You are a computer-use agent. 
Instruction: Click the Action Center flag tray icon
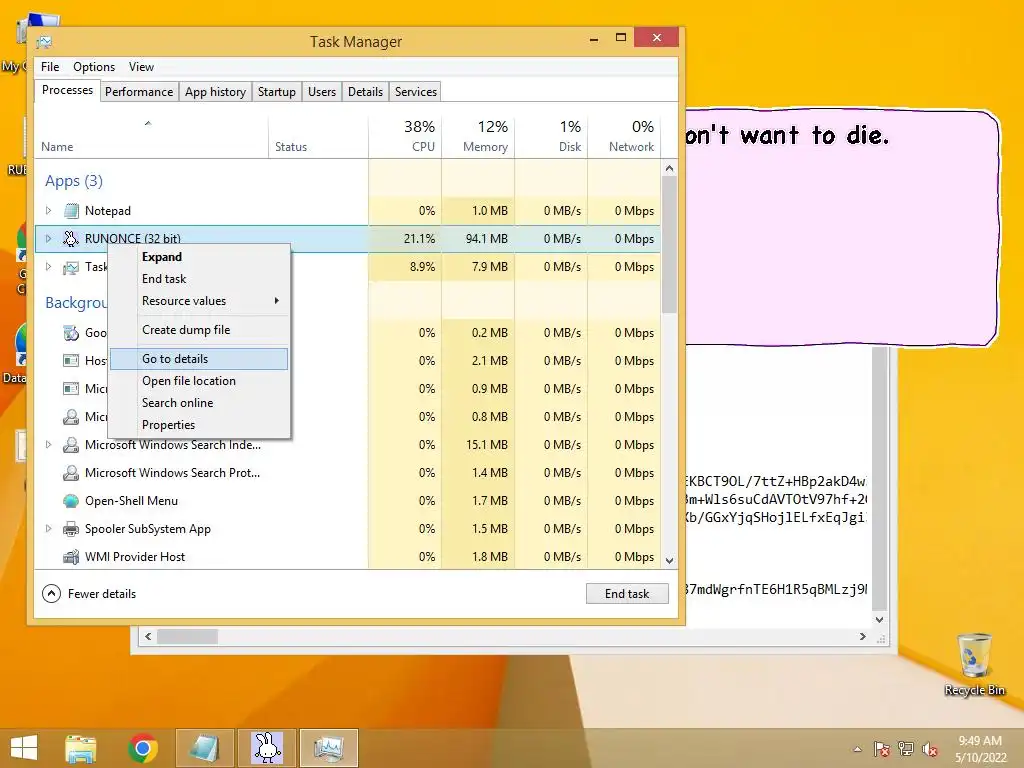tap(881, 749)
